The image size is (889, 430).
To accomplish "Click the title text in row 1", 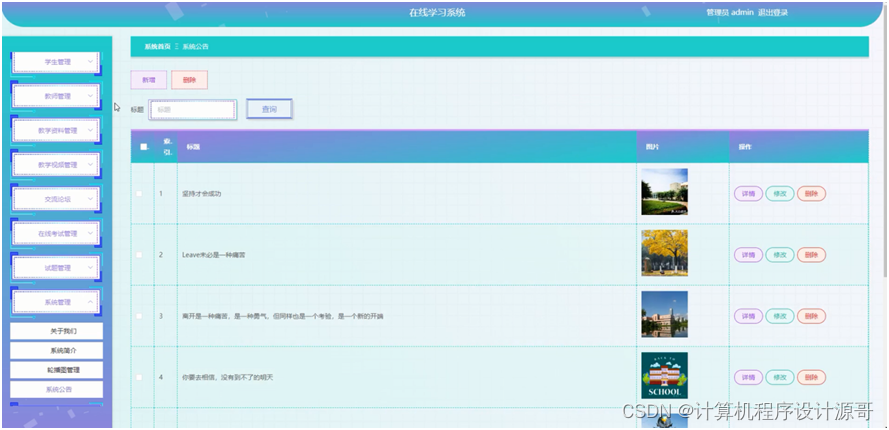I will click(202, 193).
